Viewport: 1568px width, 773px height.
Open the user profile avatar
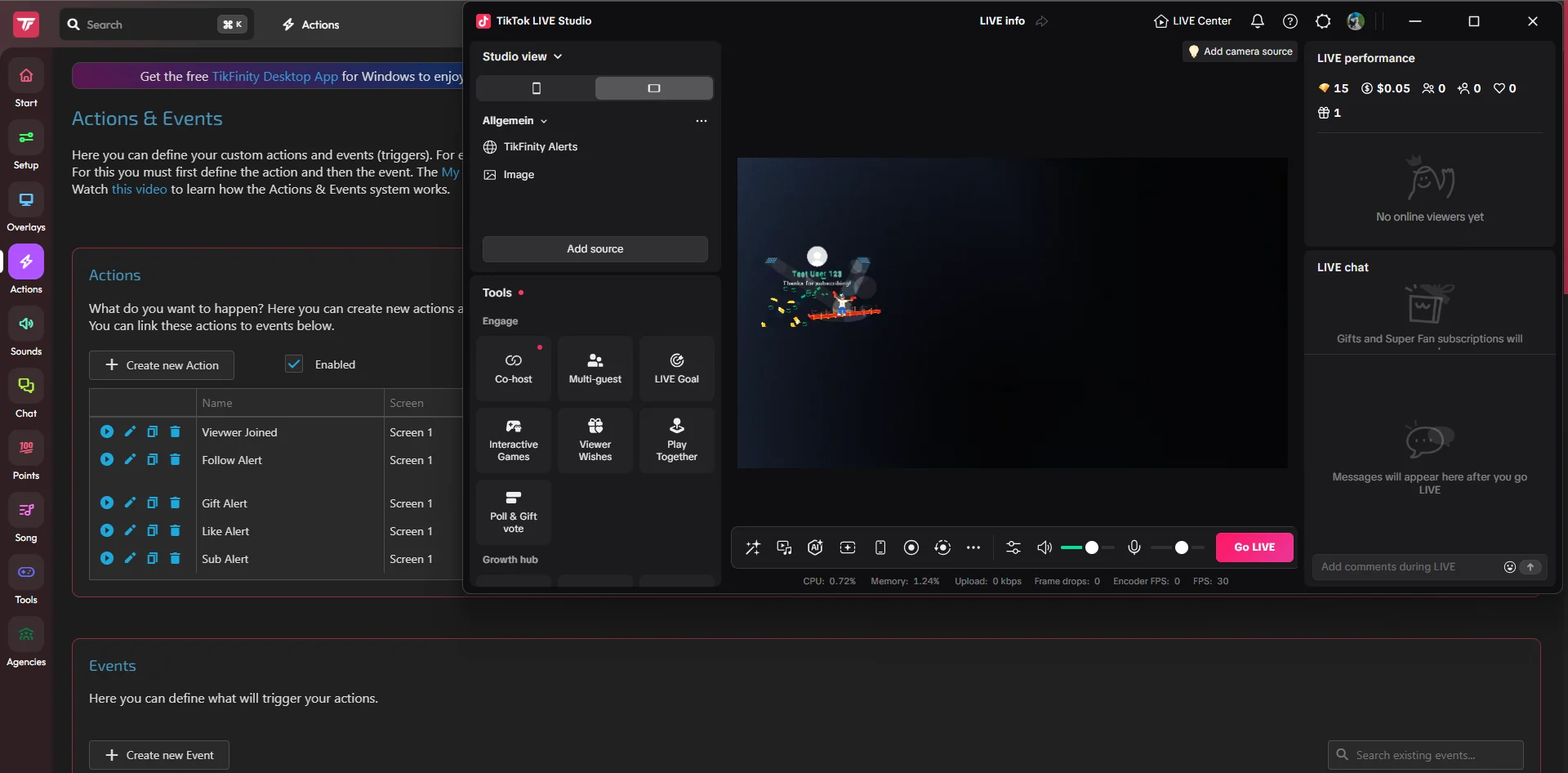coord(1356,21)
